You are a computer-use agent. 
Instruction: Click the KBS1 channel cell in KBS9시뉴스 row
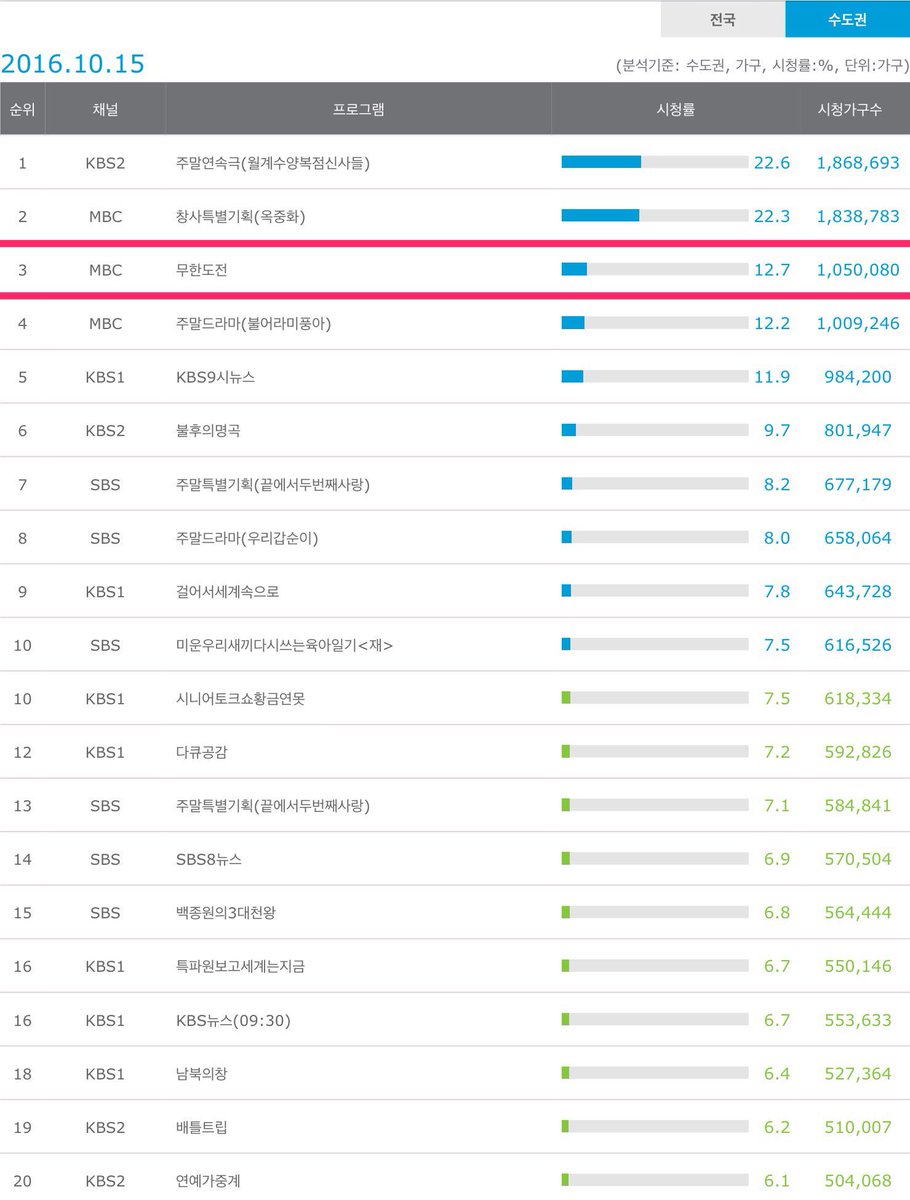click(104, 377)
